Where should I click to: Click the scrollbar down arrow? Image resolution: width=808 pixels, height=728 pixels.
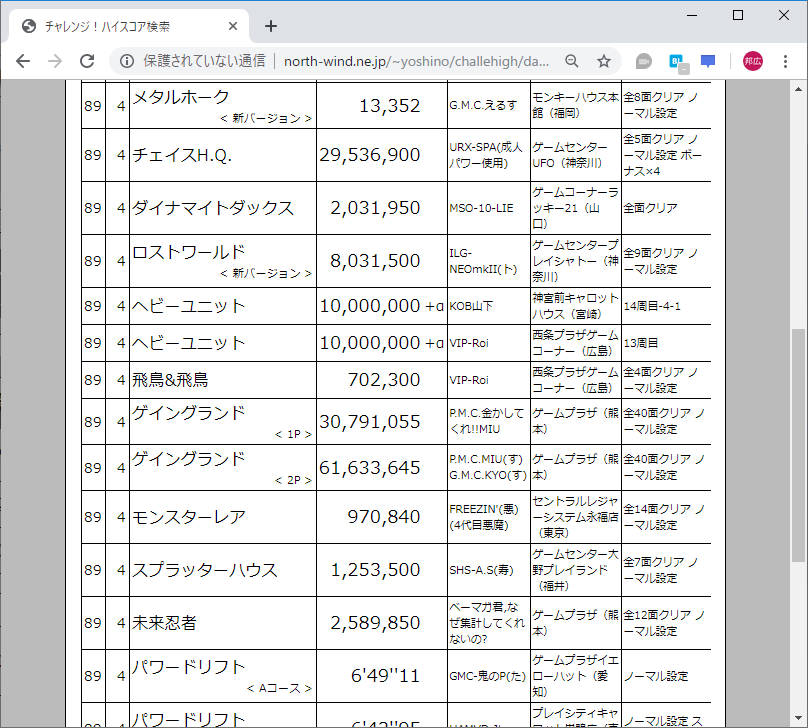(798, 718)
